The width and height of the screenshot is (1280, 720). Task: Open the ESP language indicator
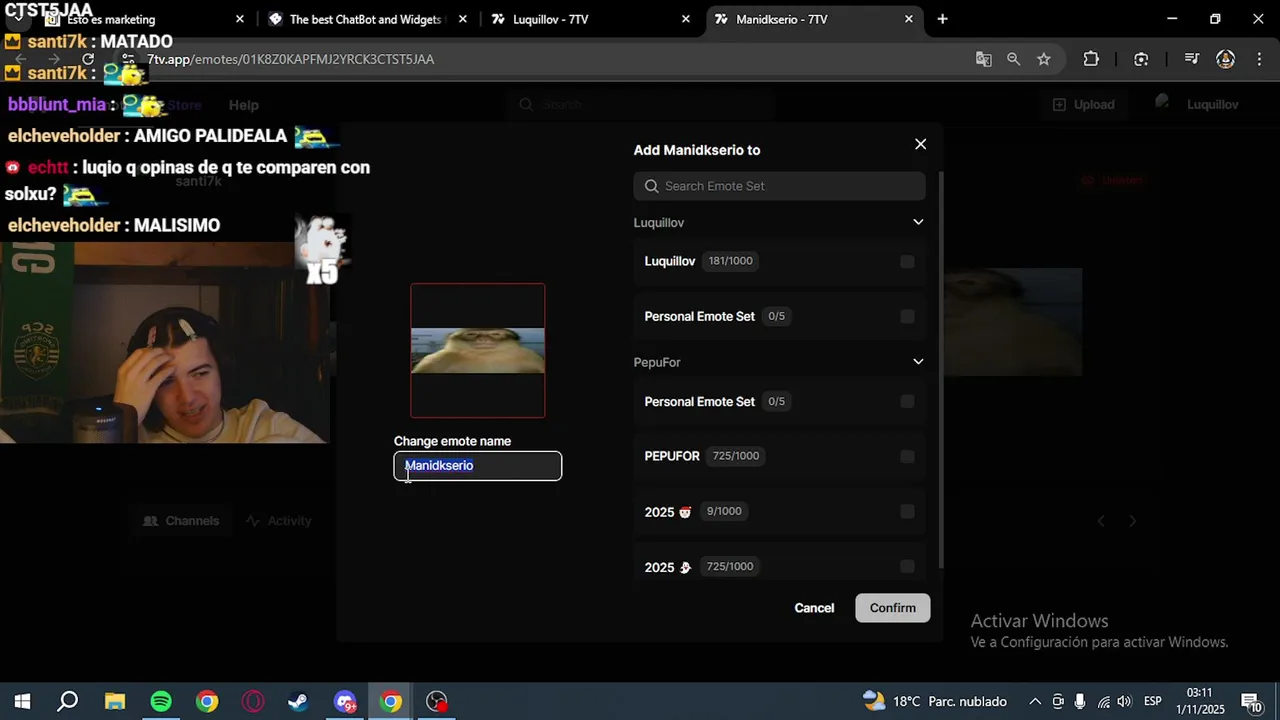(1152, 701)
